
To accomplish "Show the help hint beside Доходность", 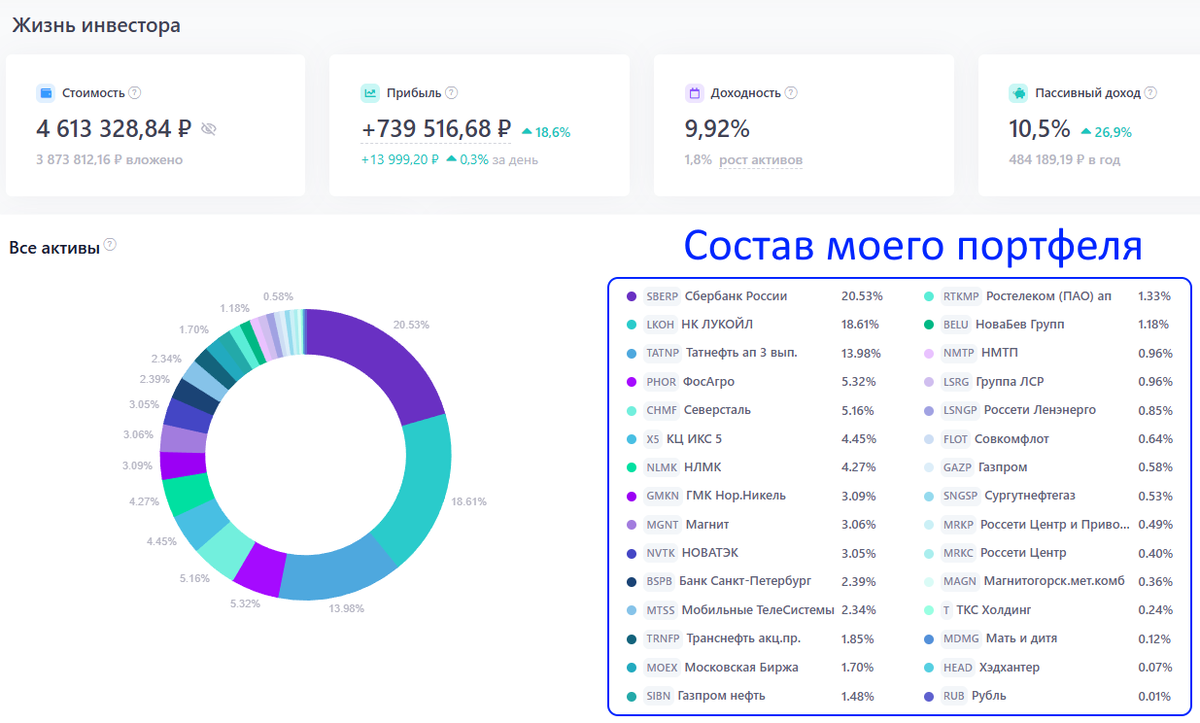I will [x=791, y=93].
